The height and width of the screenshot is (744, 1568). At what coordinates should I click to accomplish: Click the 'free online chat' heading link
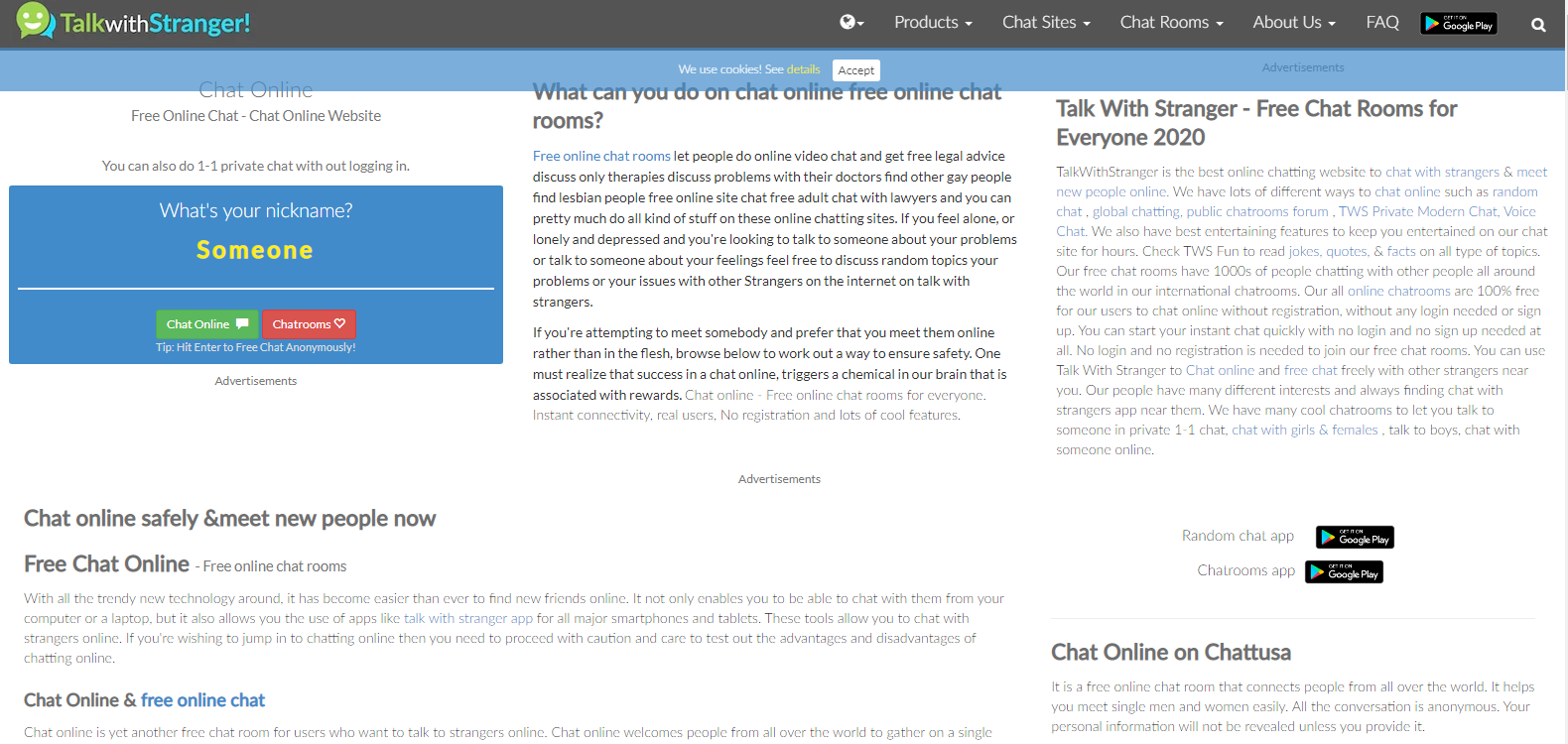(x=202, y=700)
